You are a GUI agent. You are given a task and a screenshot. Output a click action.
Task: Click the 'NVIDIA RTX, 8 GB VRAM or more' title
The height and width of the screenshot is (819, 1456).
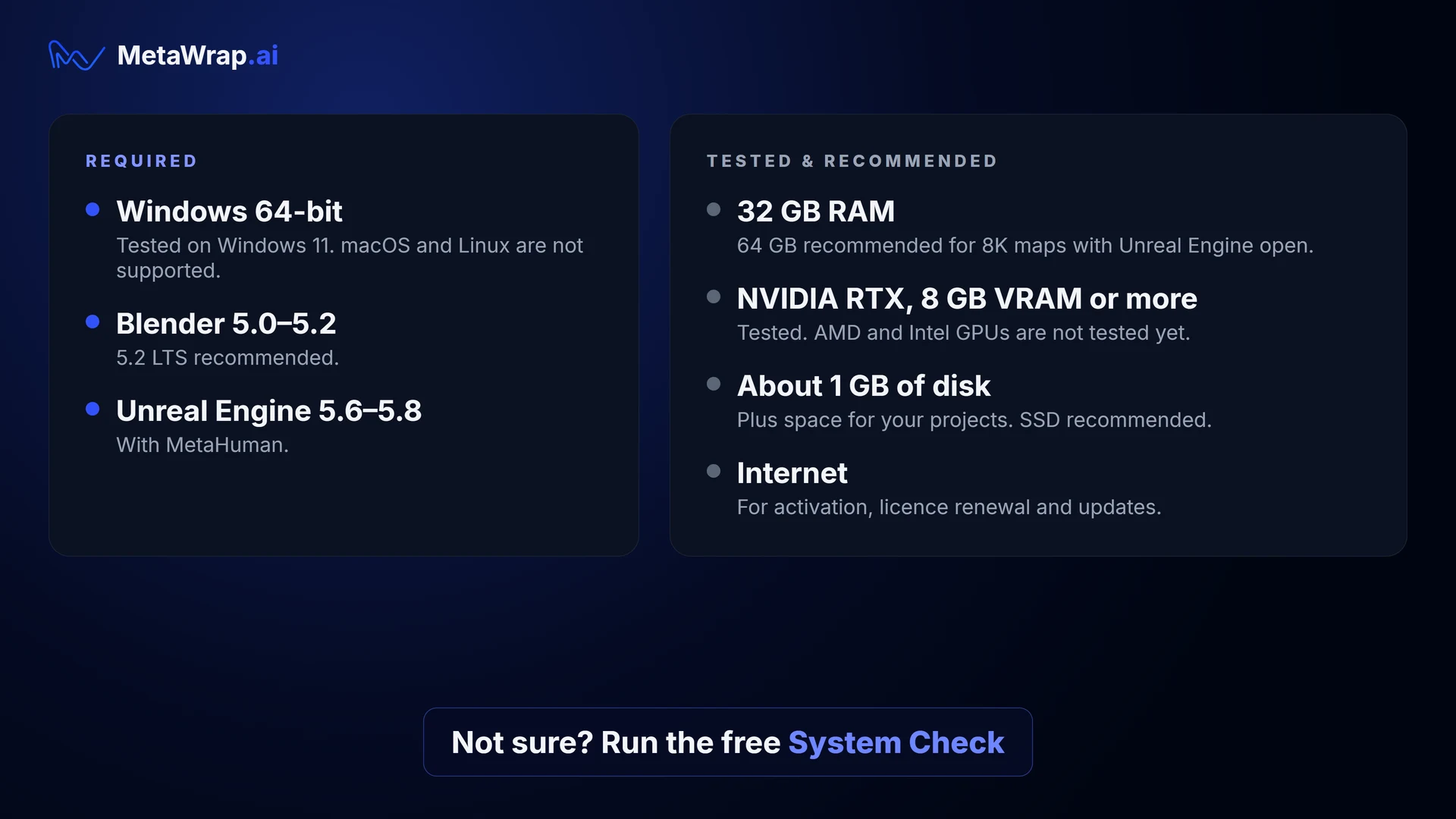point(967,299)
